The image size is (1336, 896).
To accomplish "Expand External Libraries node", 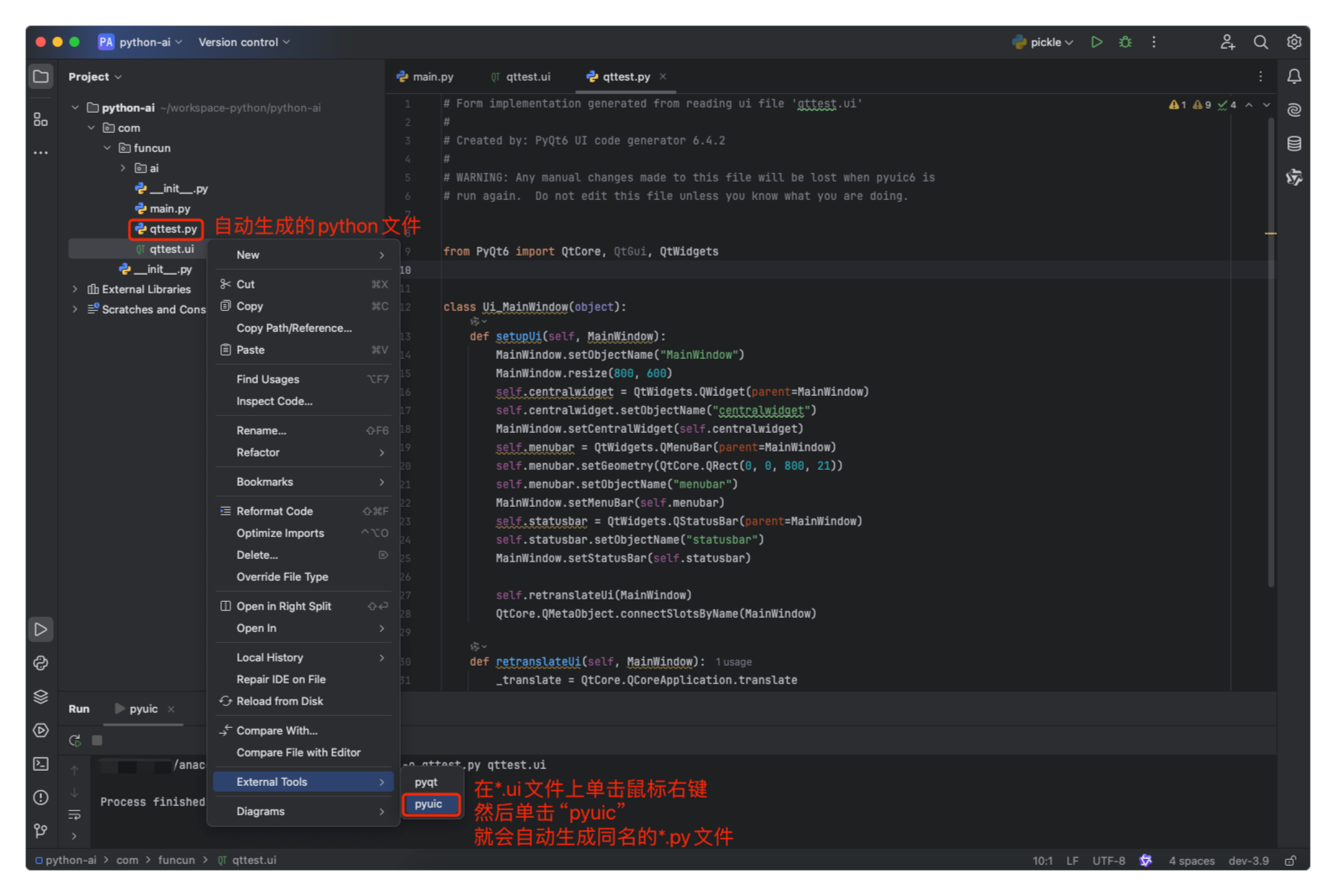I will (75, 289).
